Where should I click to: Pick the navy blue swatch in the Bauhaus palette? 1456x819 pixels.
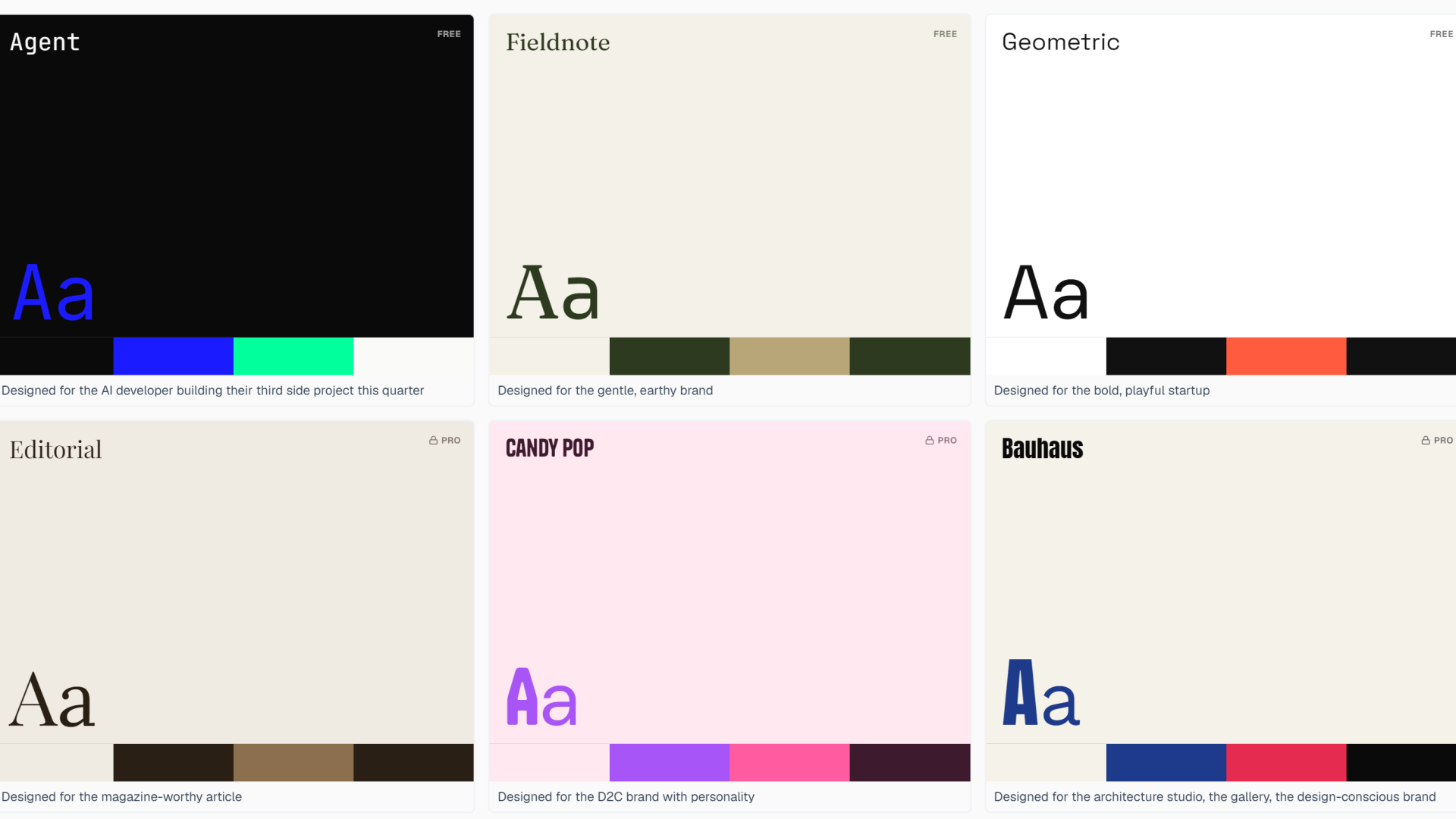[x=1166, y=763]
